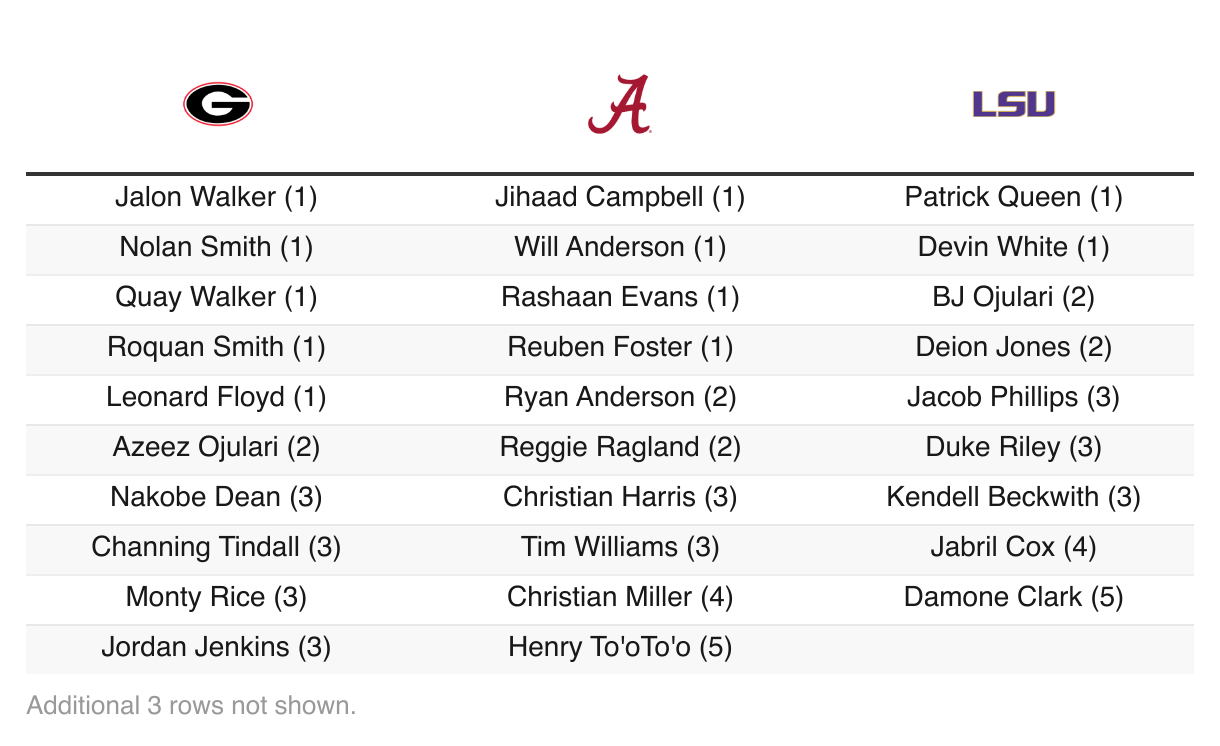1220x746 pixels.
Task: Select Henry To'oTo'o at the bottom
Action: point(620,647)
